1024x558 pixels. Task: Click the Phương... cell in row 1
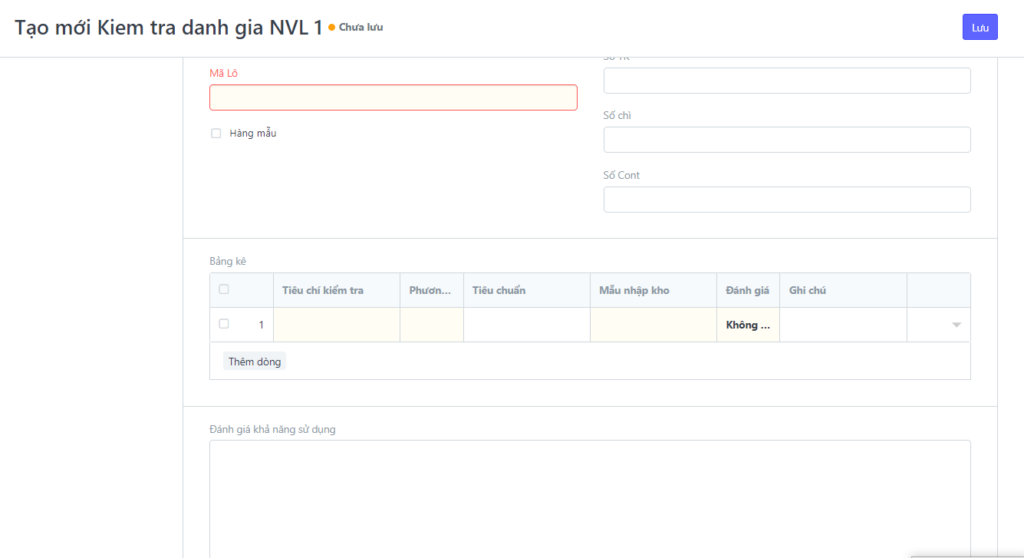coord(431,325)
